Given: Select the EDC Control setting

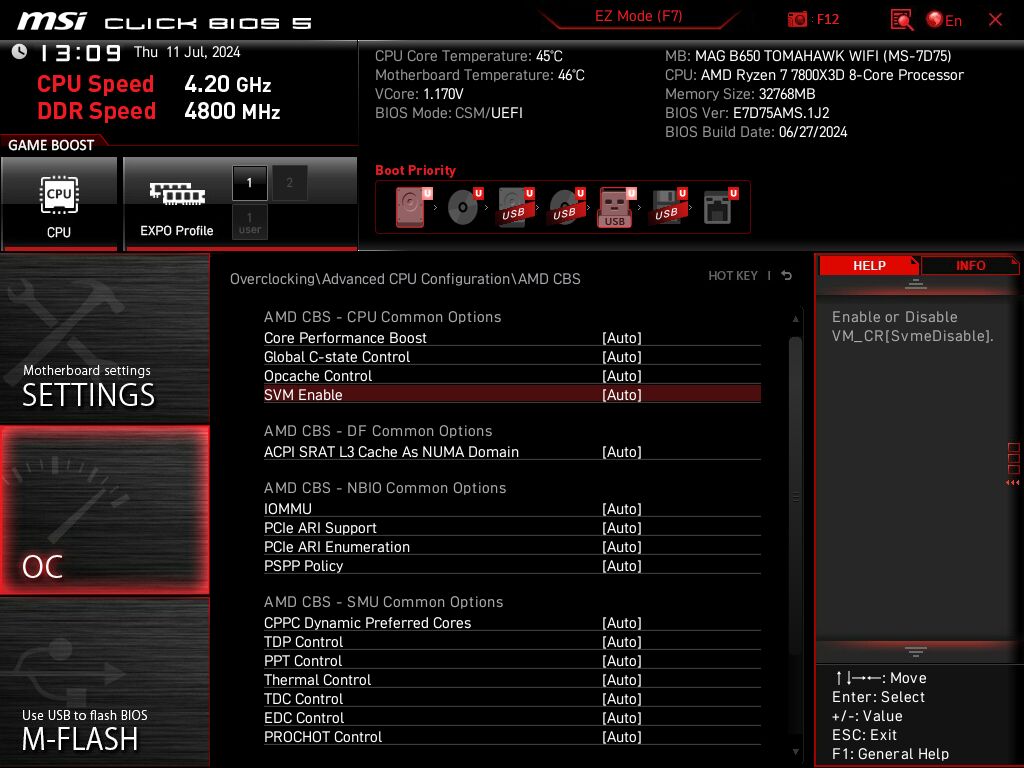Looking at the screenshot, I should (512, 718).
